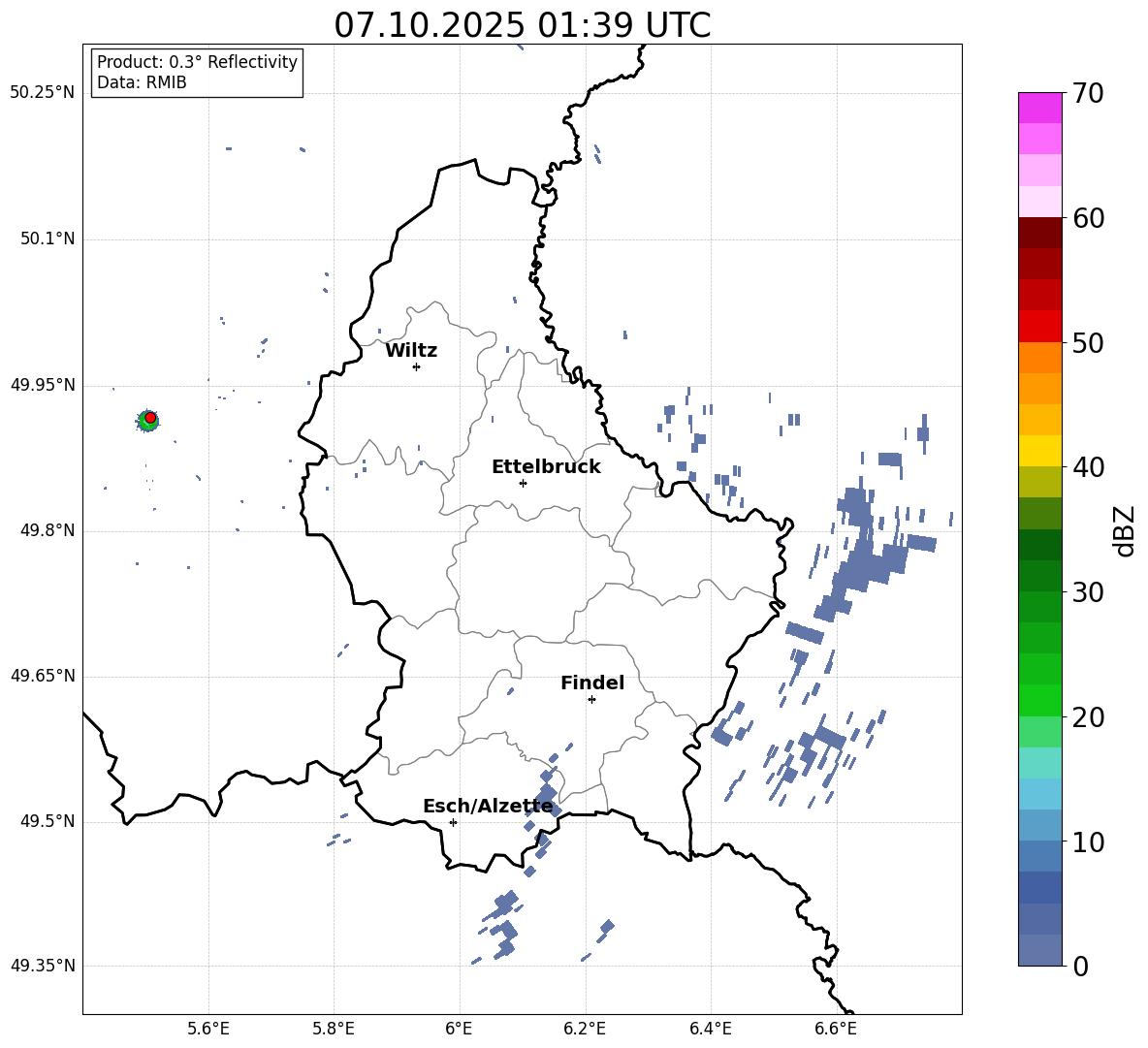
Task: Click the colorbar tick value 60
Action: click(x=1088, y=218)
